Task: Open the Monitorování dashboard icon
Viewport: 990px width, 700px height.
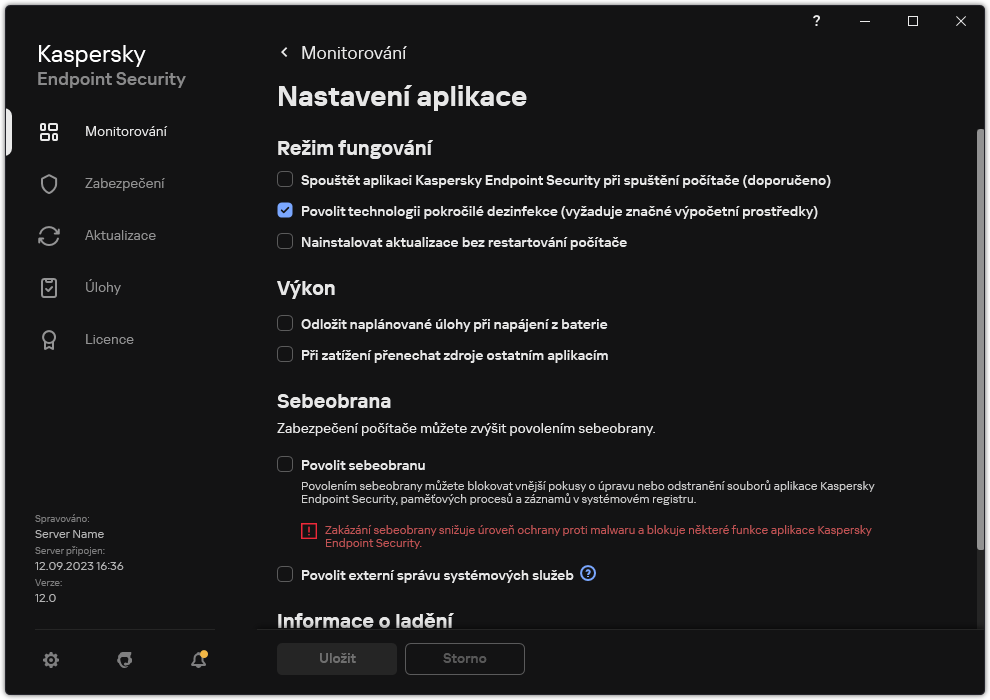Action: (49, 131)
